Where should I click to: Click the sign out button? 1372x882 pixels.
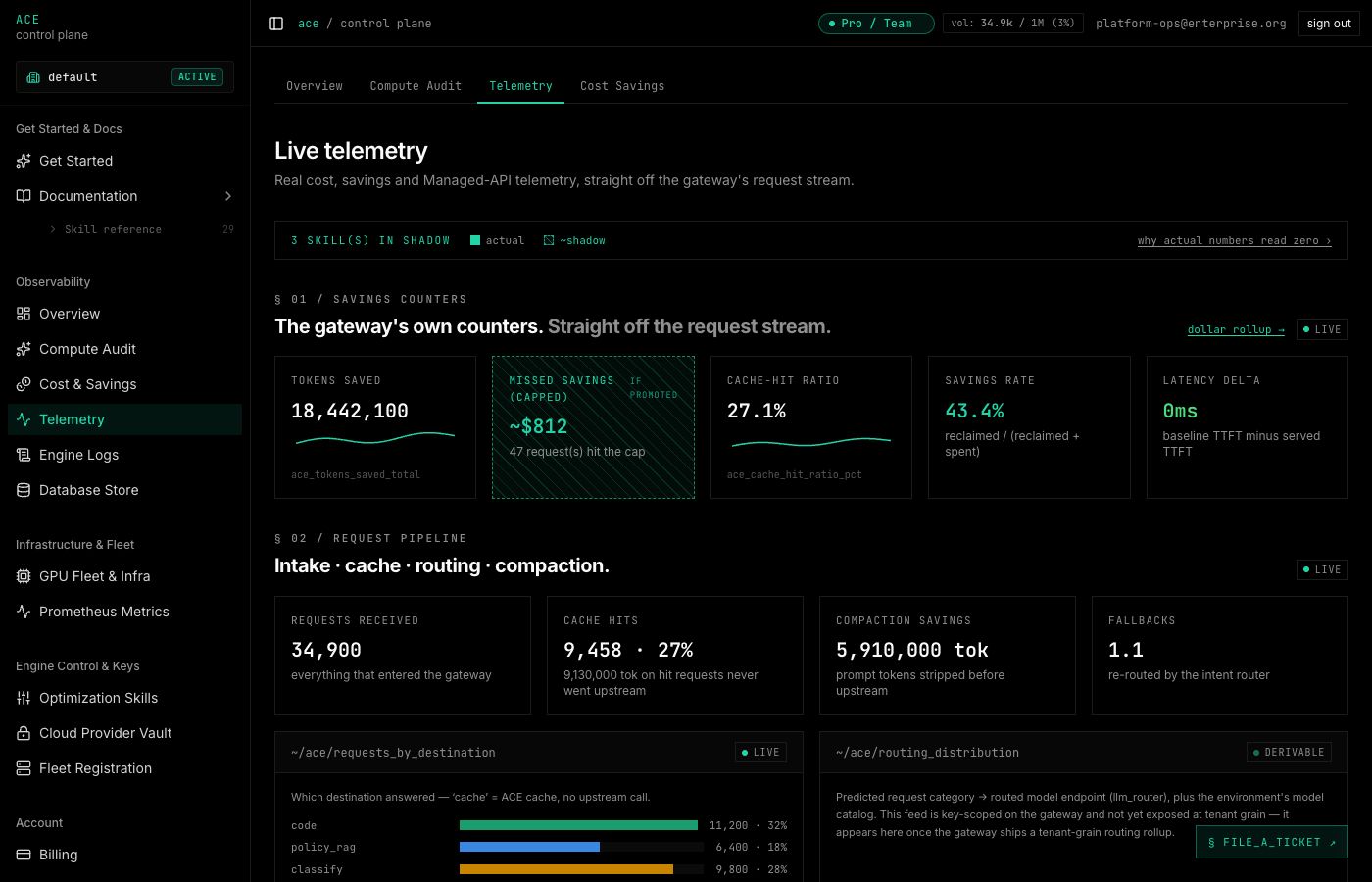(x=1329, y=24)
